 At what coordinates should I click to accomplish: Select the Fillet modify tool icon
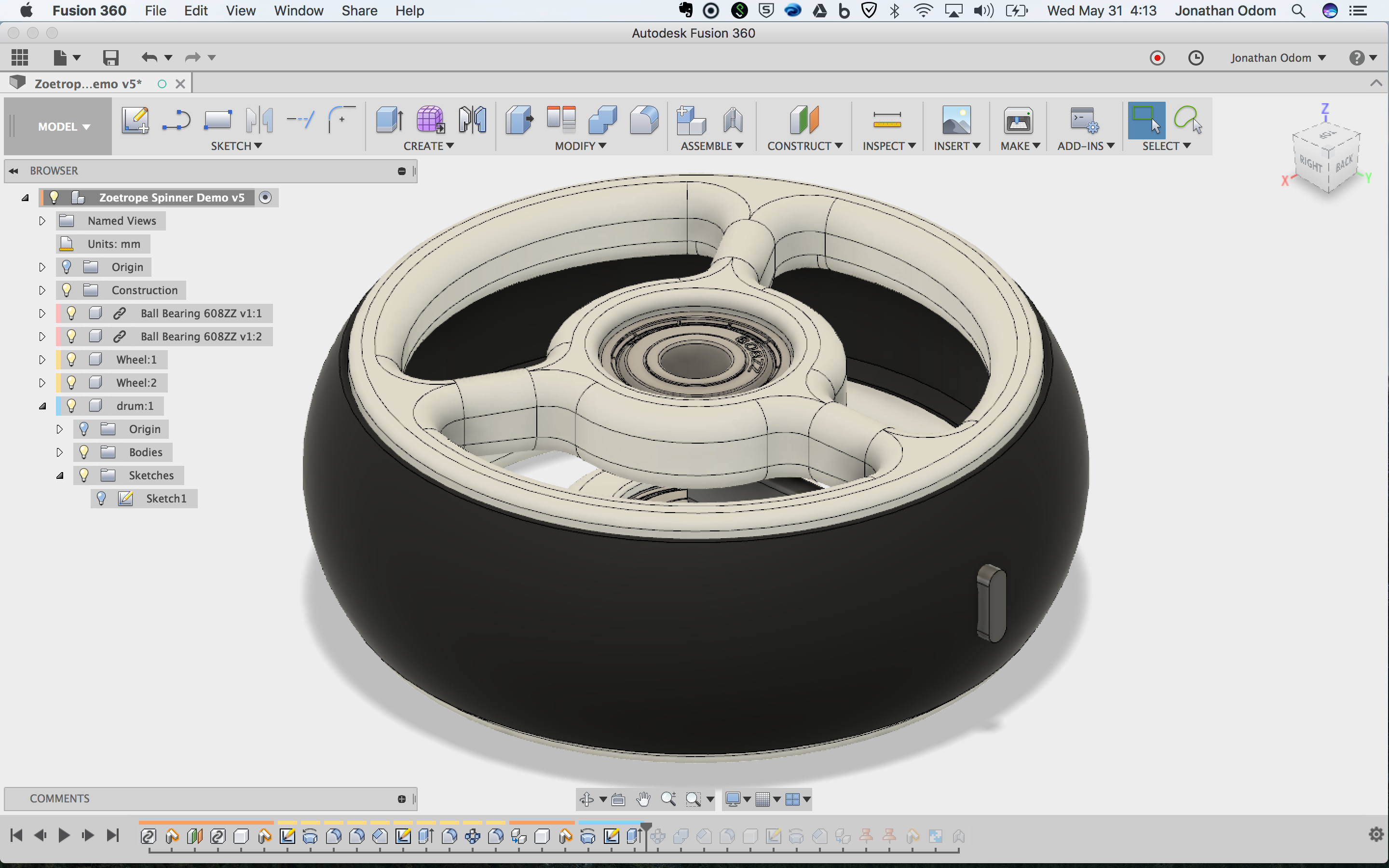643,121
